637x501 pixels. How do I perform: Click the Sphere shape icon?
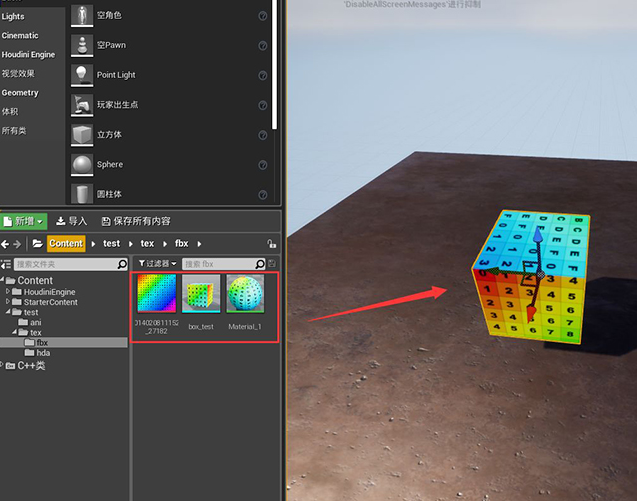[x=81, y=164]
